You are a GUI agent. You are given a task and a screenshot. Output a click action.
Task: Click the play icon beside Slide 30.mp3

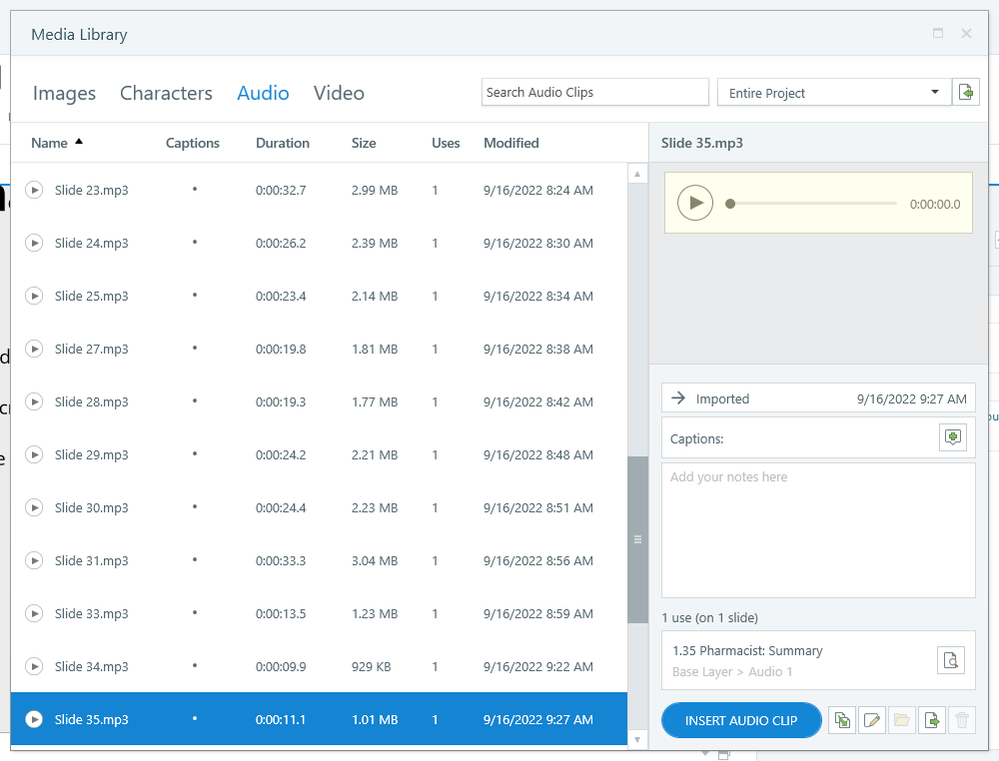coord(34,508)
